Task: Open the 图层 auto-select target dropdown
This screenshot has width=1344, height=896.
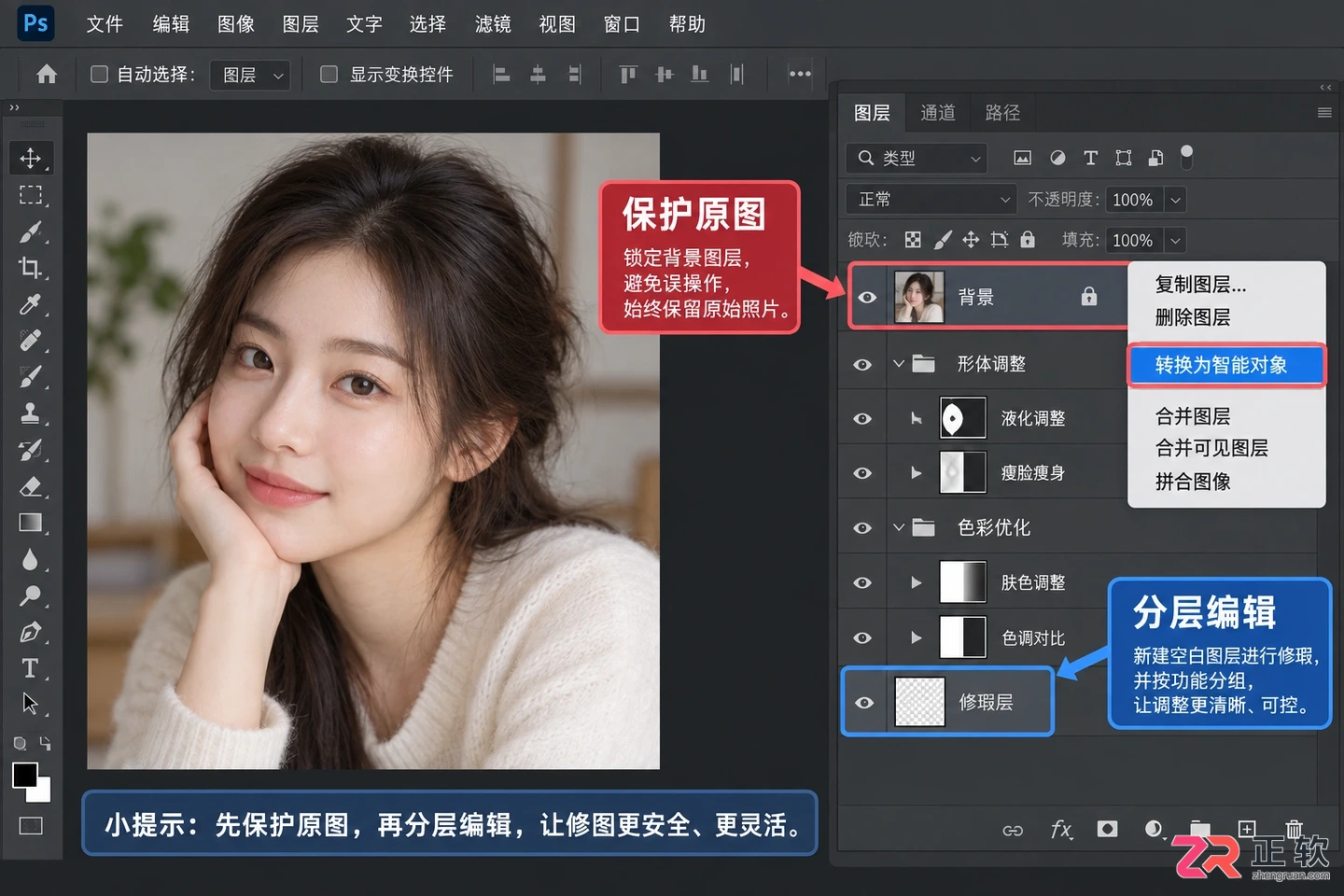Action: [250, 75]
